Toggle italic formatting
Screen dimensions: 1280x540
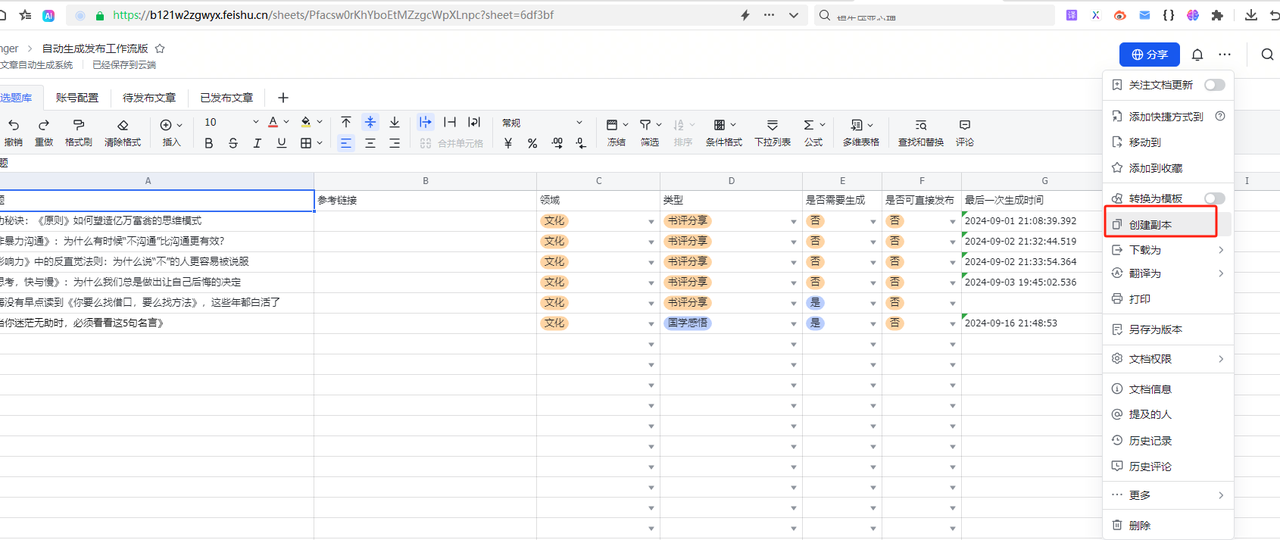(x=257, y=143)
